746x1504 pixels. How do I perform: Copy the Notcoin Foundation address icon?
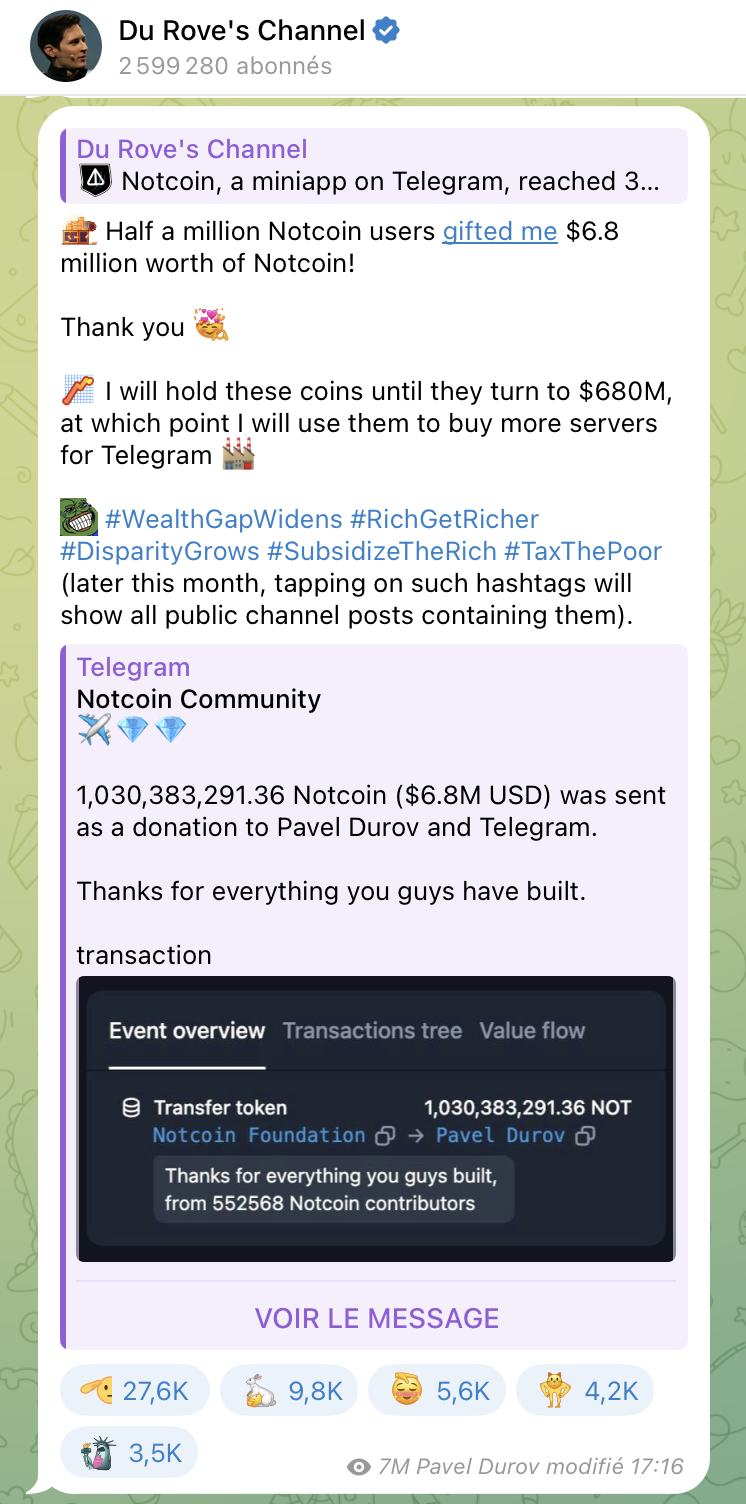click(385, 1136)
